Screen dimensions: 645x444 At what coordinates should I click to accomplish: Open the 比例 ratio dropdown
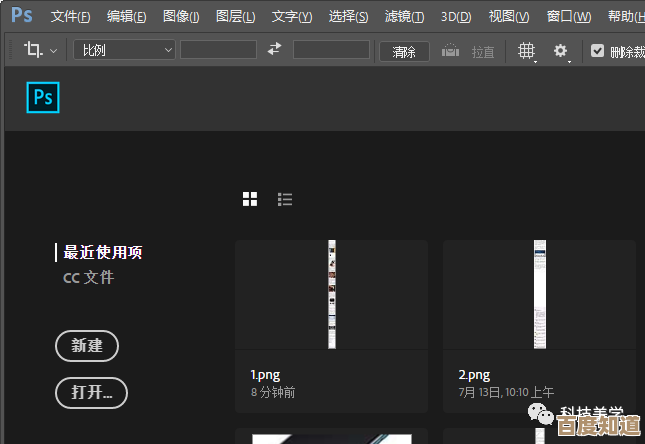(124, 50)
